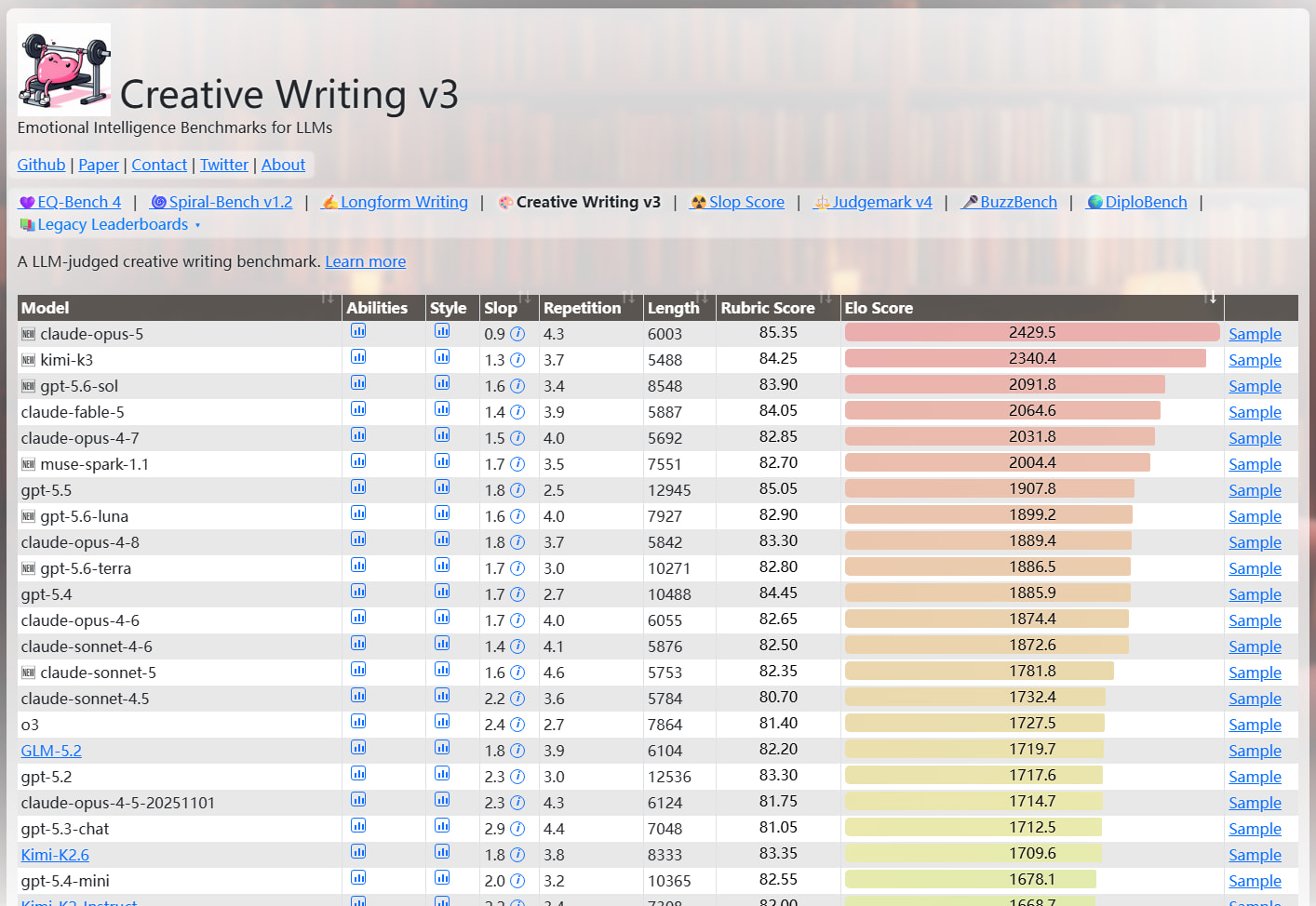Open the EQ-Bench 4 leaderboard
This screenshot has width=1316, height=906.
coord(71,202)
